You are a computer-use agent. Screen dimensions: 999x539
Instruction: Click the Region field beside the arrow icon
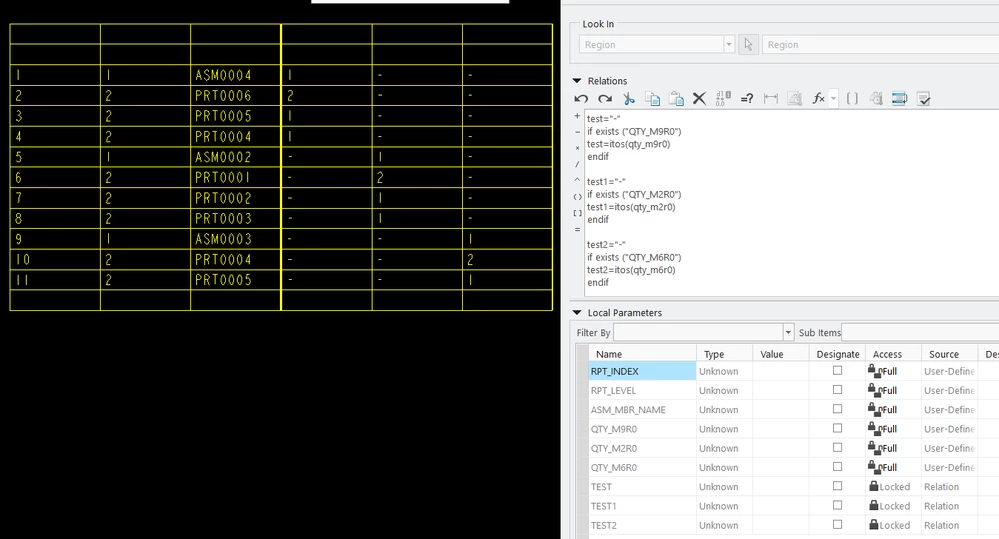pyautogui.click(x=880, y=45)
